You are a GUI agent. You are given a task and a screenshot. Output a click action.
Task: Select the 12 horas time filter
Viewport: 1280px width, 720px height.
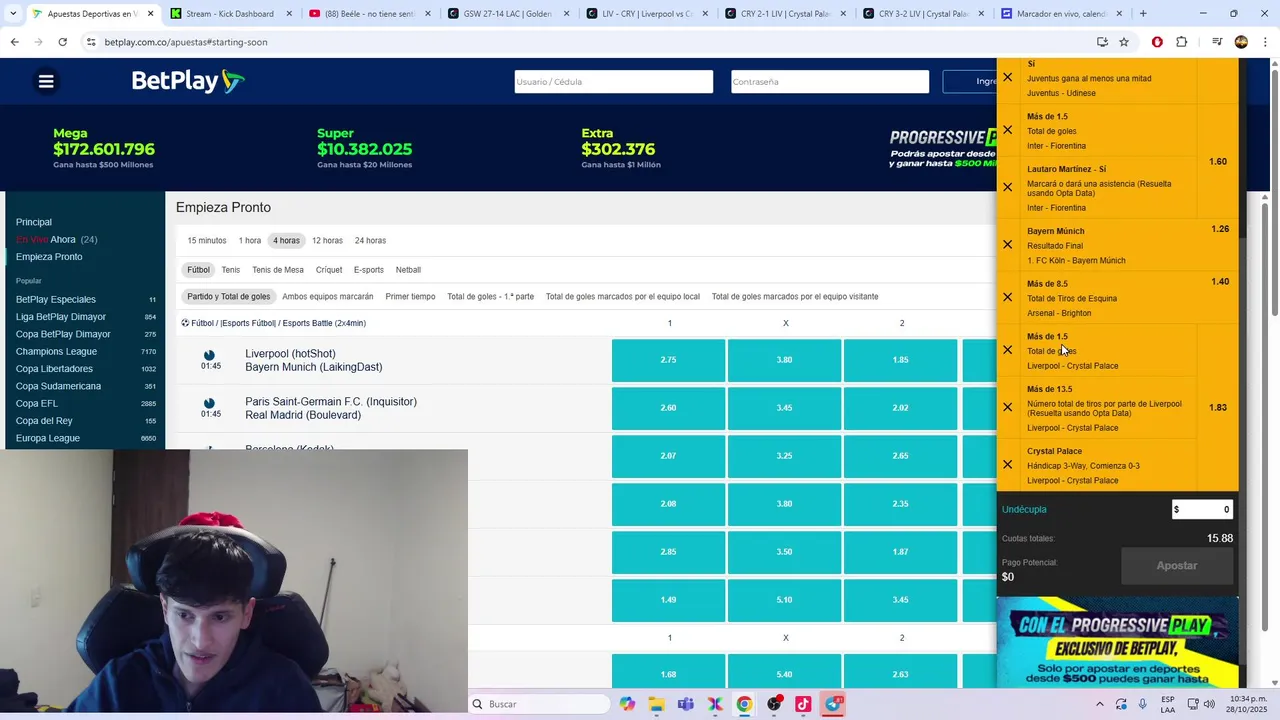pos(327,241)
